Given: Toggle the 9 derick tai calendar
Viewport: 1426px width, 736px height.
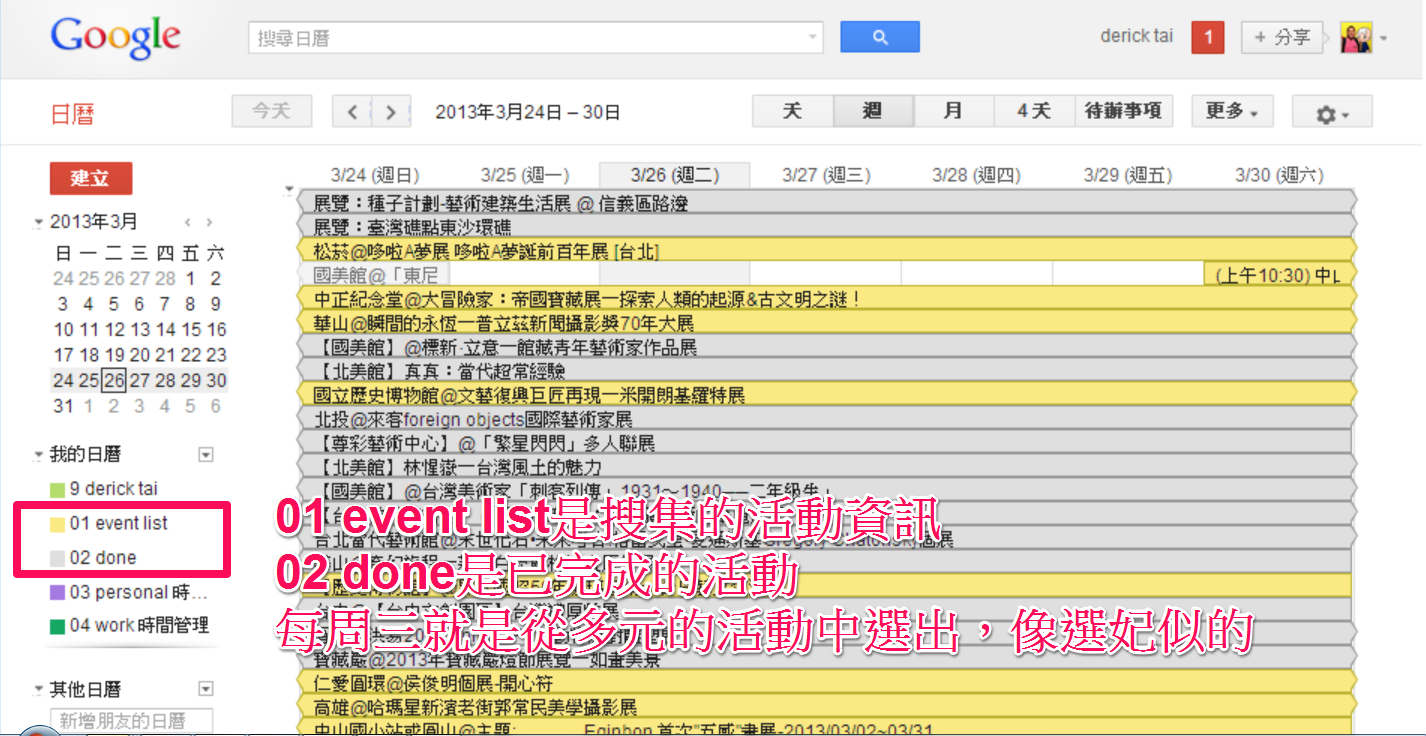Looking at the screenshot, I should coord(105,489).
